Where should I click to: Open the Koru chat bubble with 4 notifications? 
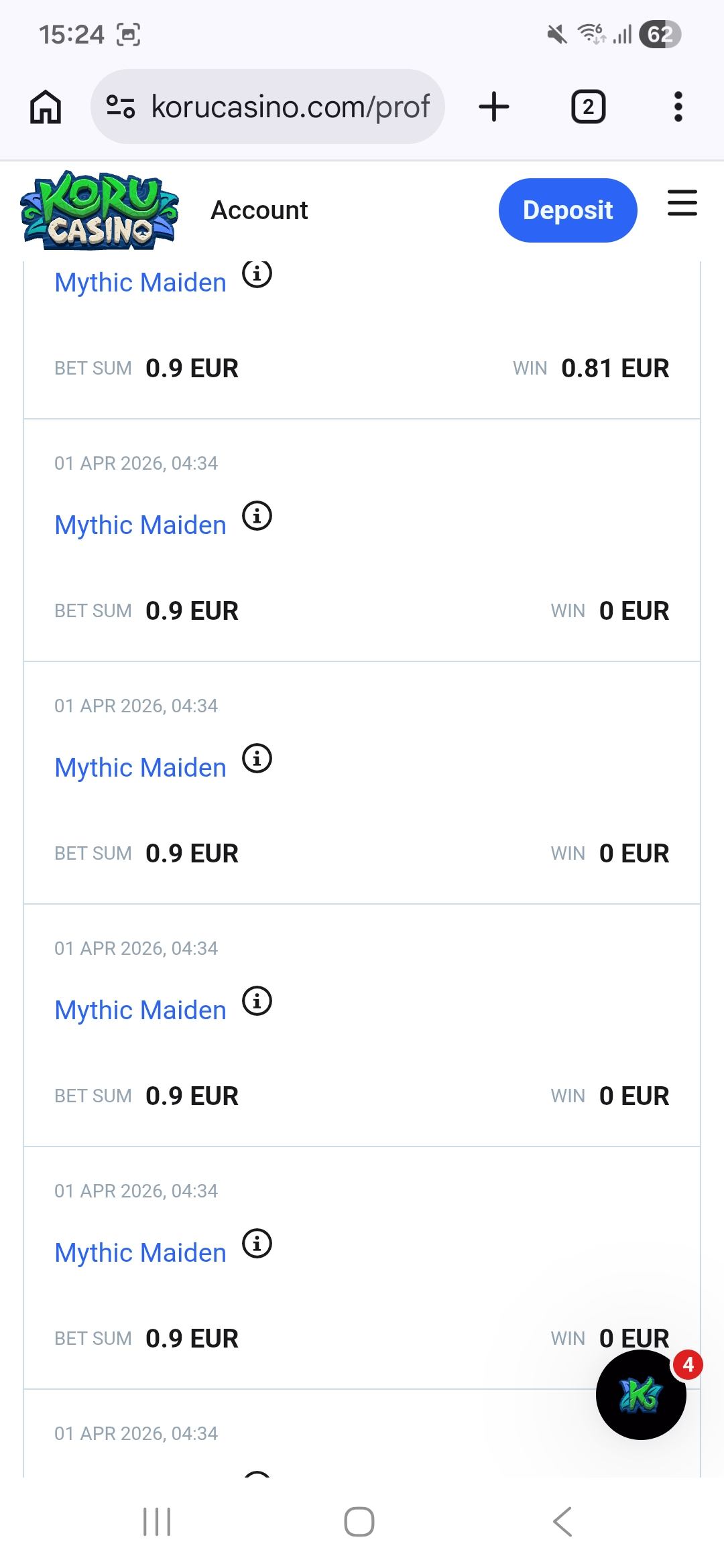(641, 1394)
